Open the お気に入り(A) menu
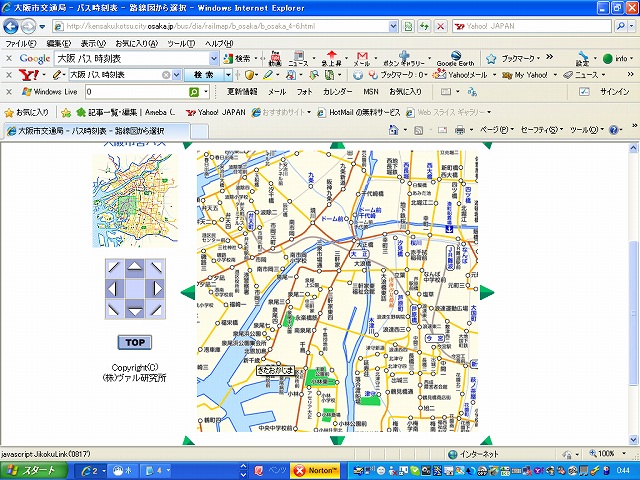This screenshot has width=640, height=480. (x=137, y=44)
